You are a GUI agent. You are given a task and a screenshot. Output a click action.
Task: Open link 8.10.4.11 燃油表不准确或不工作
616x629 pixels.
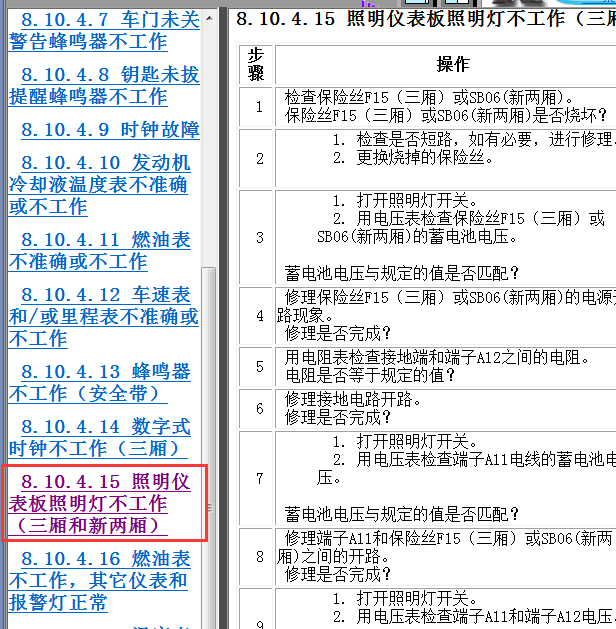[99, 251]
